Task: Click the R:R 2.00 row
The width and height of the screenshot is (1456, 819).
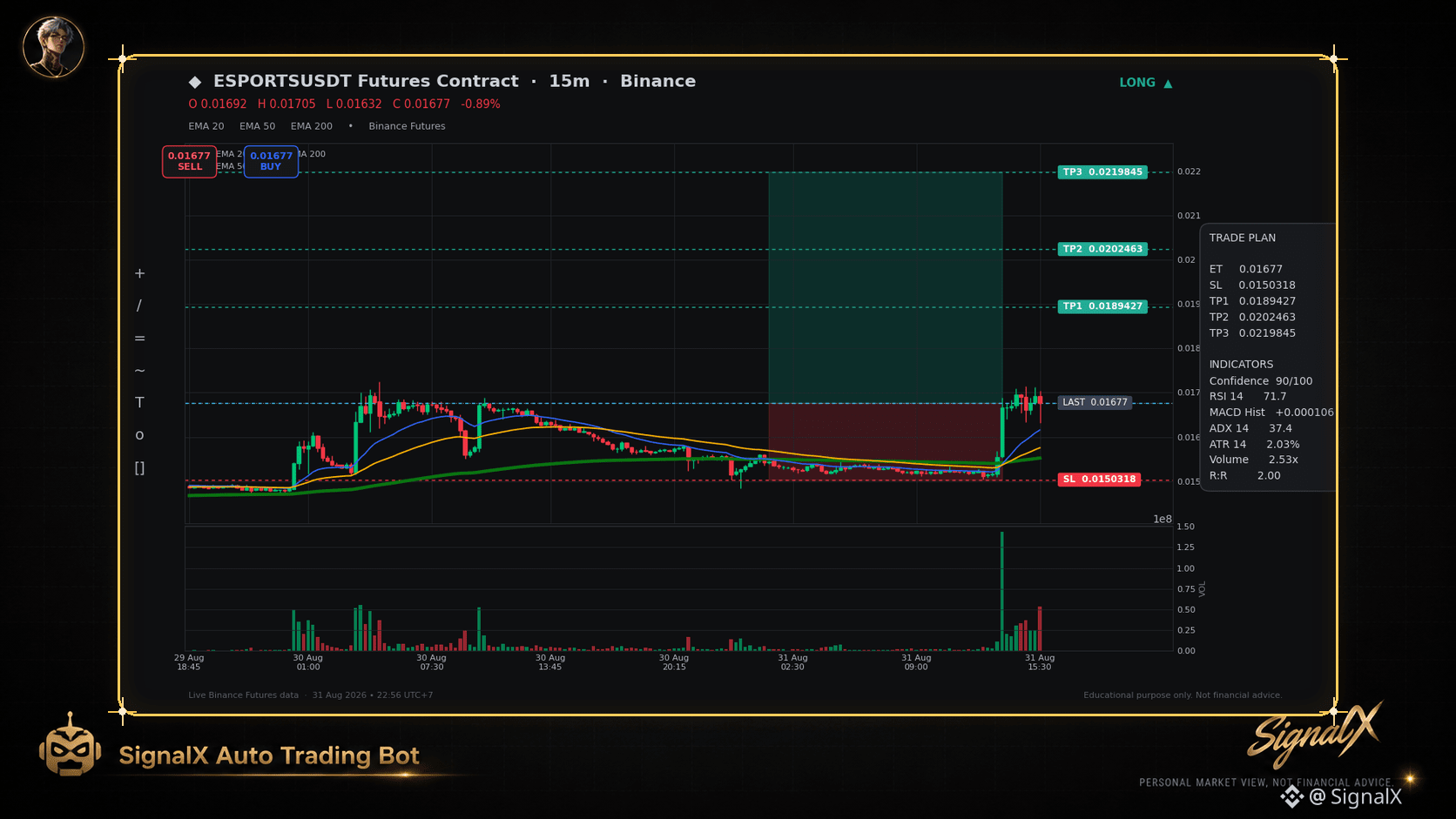Action: click(1244, 476)
